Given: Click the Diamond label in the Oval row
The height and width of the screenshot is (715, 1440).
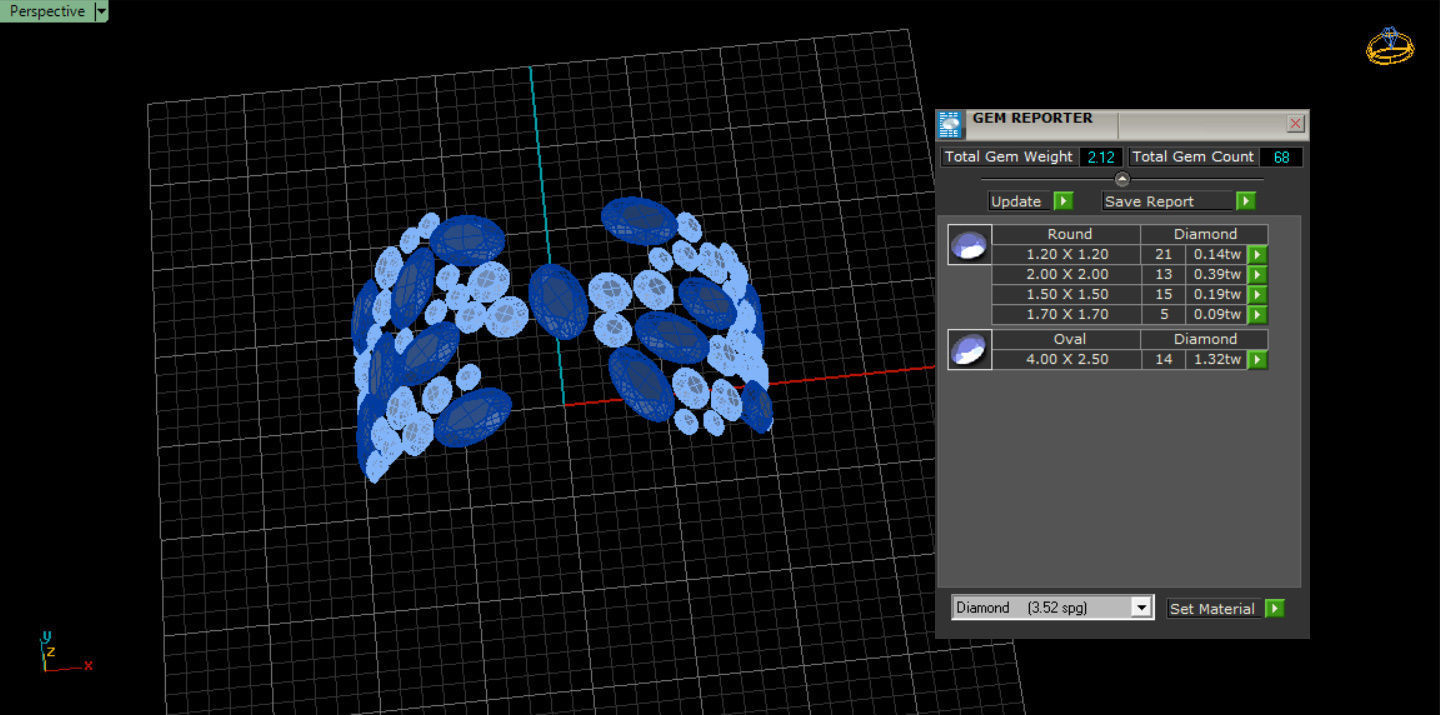Looking at the screenshot, I should click(1205, 339).
